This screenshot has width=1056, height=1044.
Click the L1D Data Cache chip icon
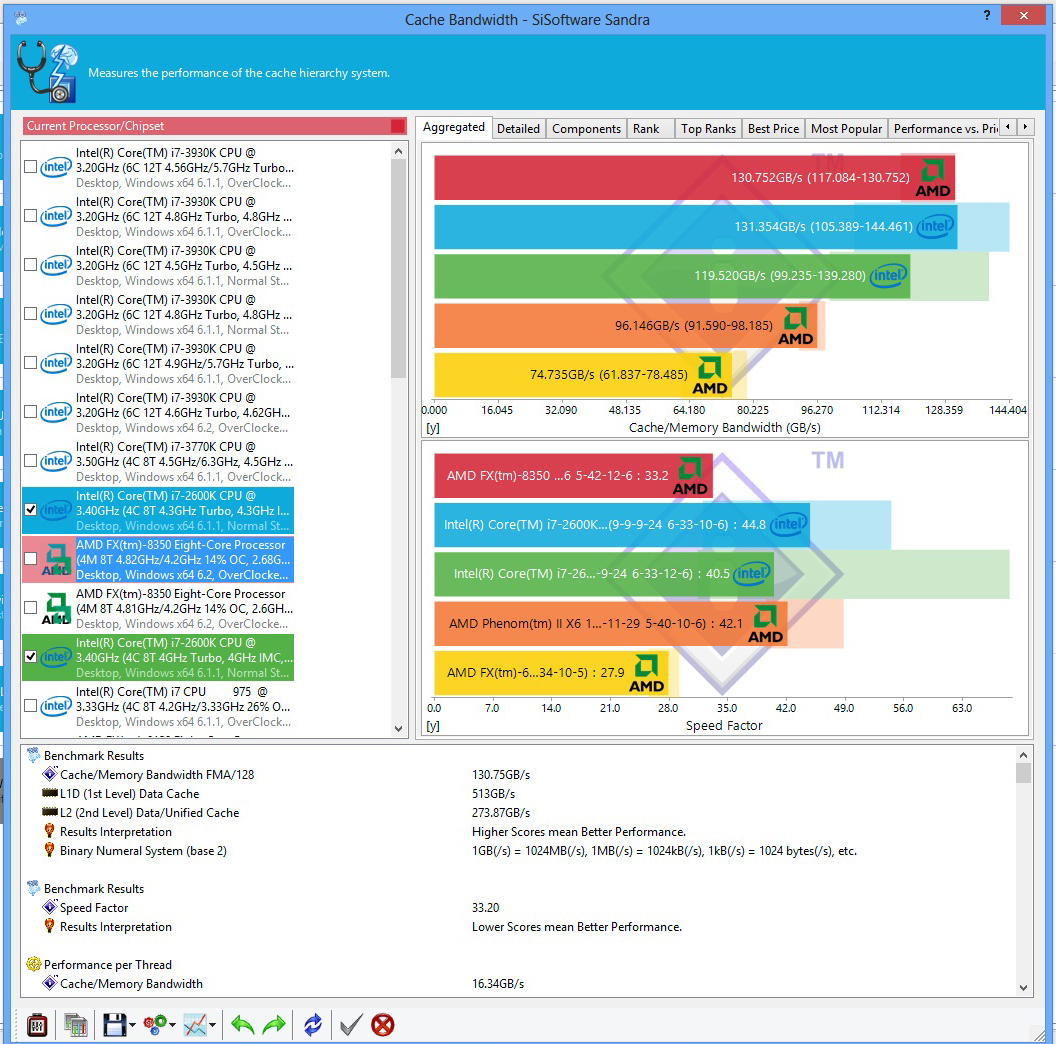(x=50, y=793)
